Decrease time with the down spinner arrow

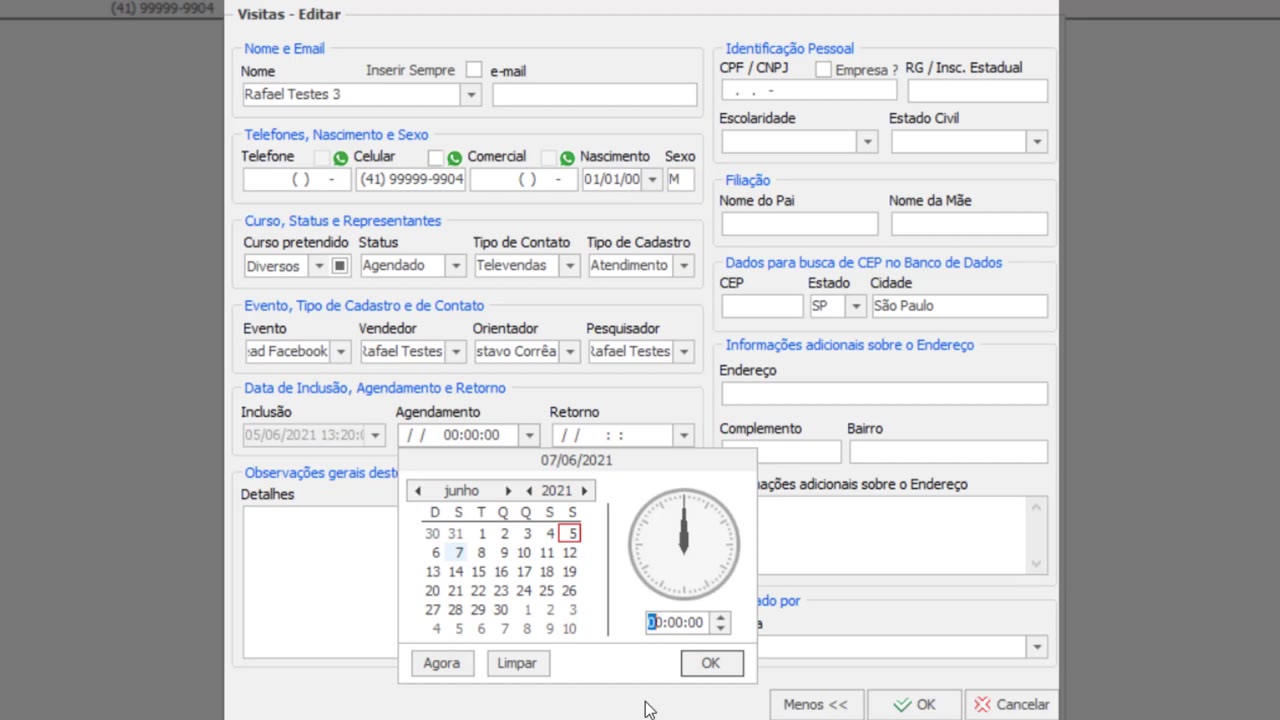720,628
